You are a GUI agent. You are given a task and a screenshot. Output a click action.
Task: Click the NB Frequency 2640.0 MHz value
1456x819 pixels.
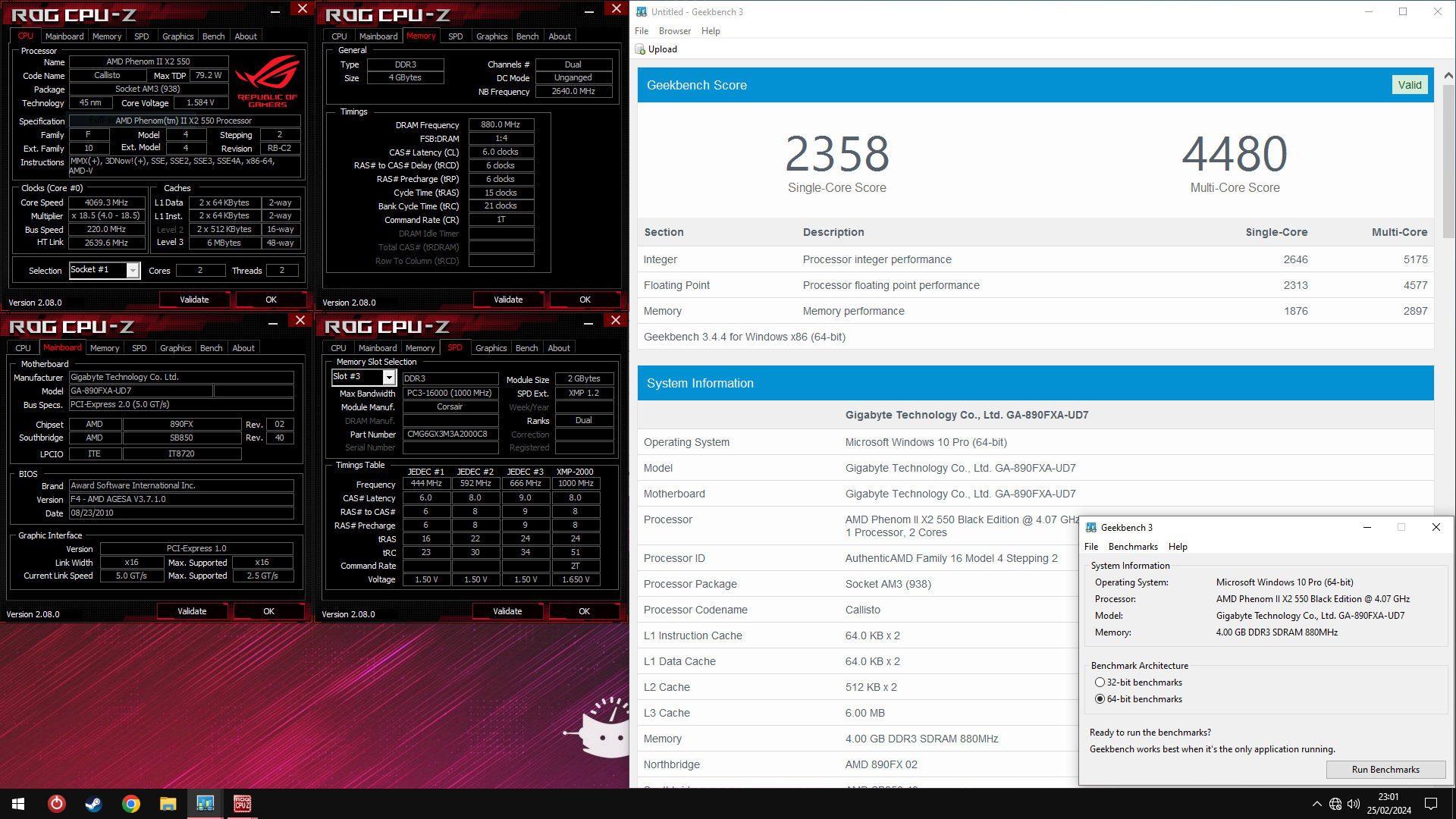tap(573, 91)
